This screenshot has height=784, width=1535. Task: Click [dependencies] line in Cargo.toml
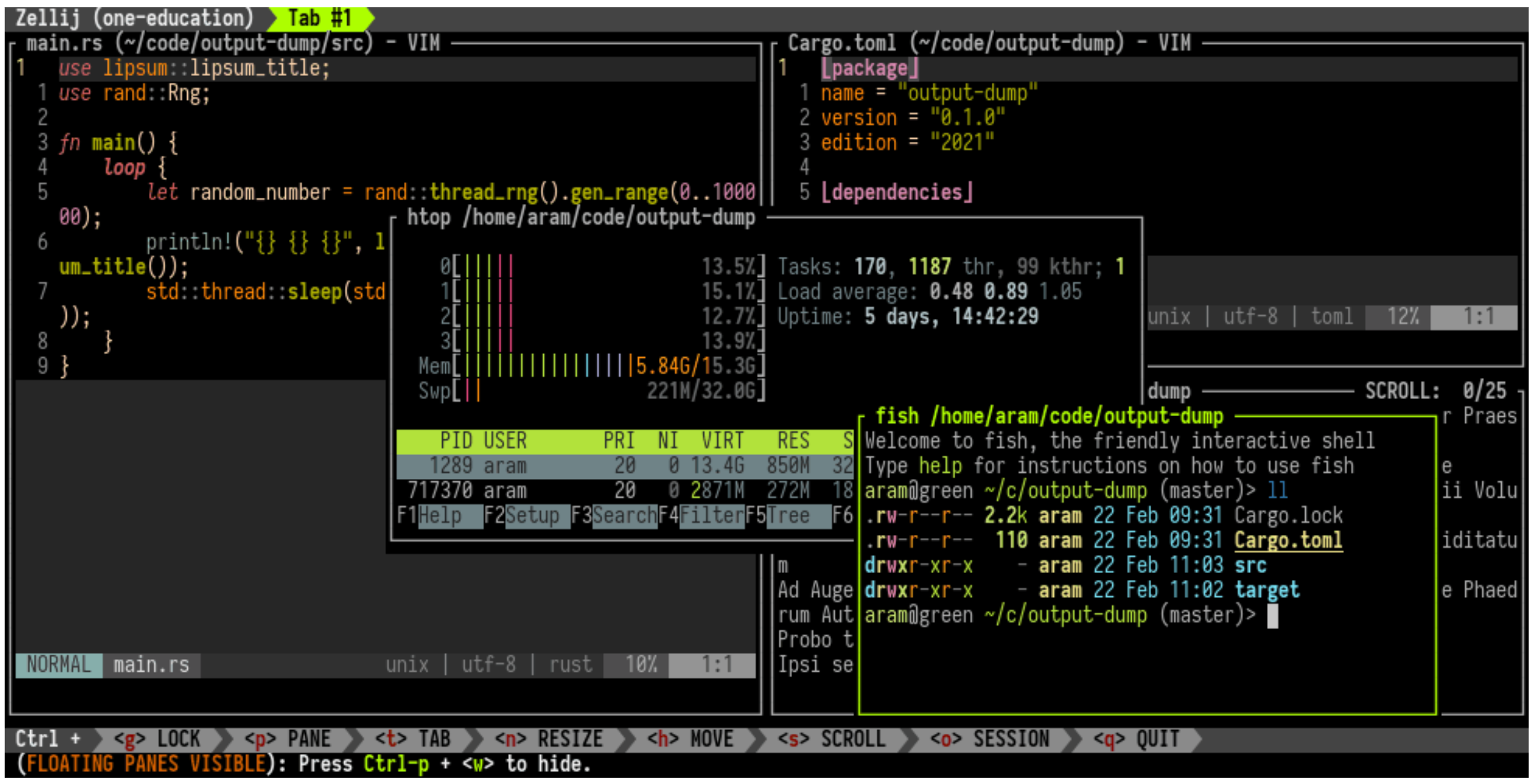coord(897,193)
